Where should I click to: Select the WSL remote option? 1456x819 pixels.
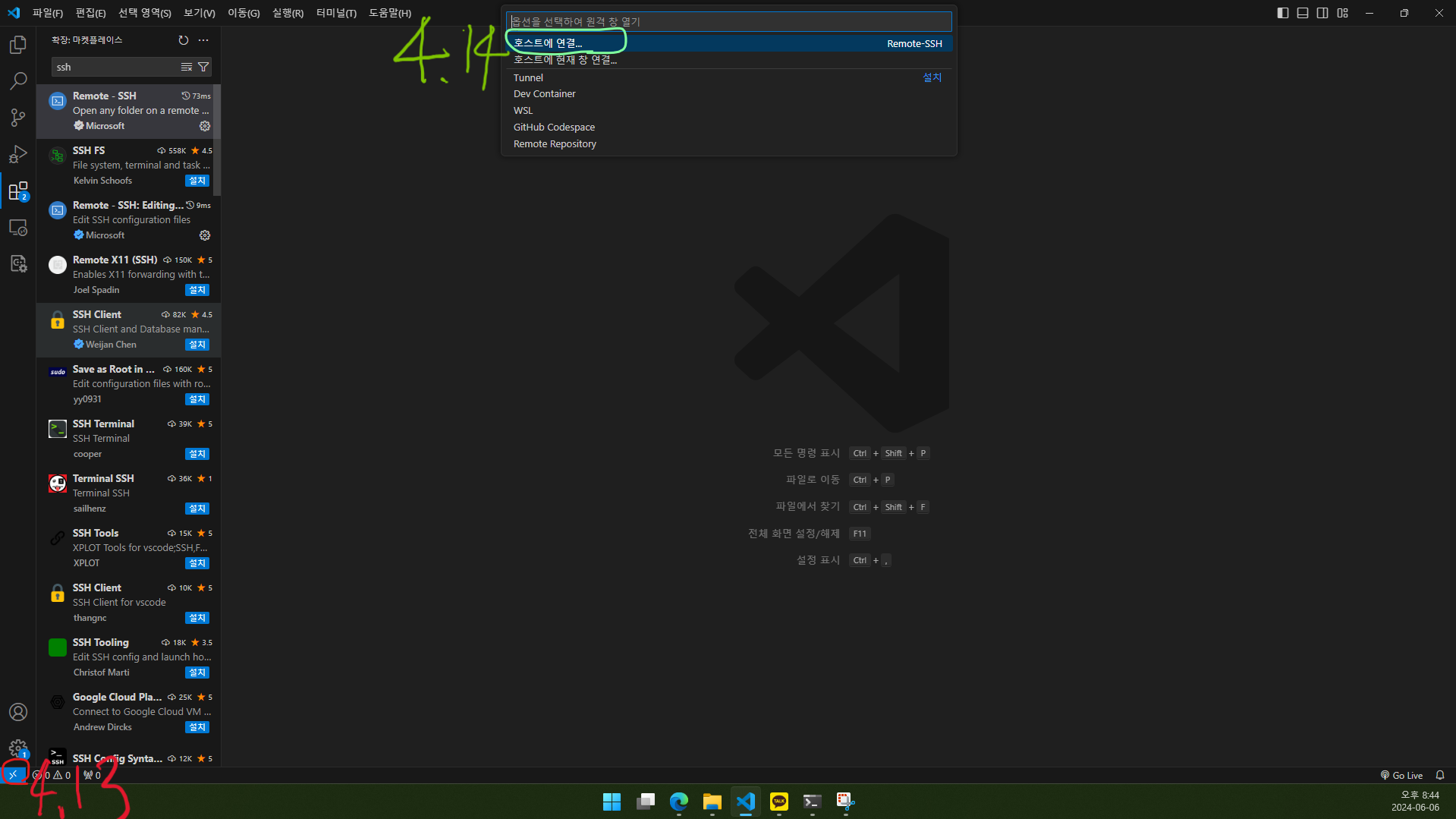tap(729, 111)
